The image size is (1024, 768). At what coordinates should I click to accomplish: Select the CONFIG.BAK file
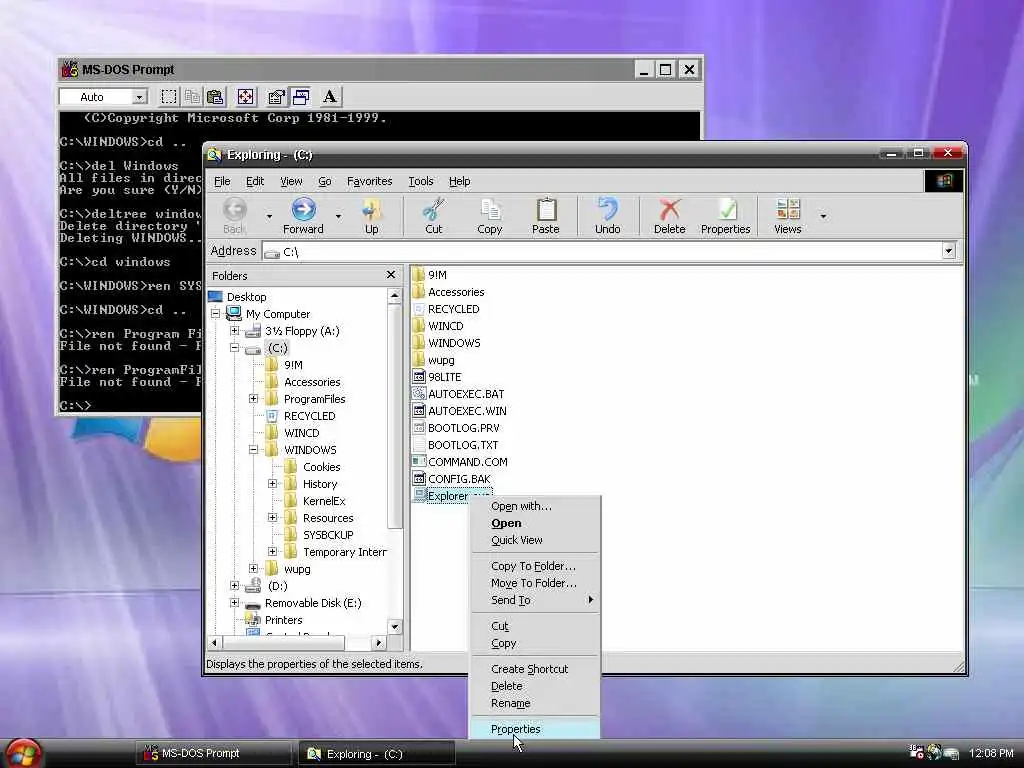(459, 479)
